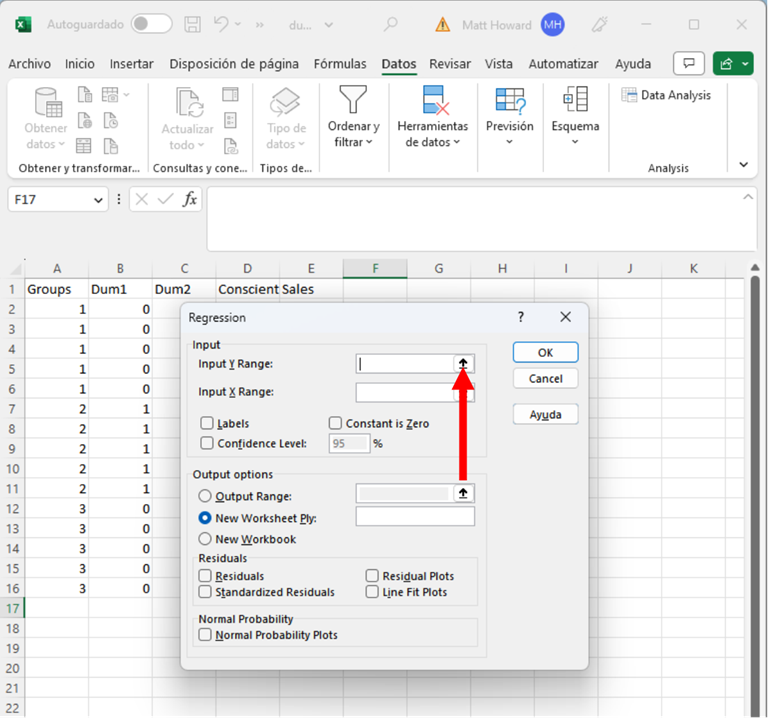The height and width of the screenshot is (718, 768).
Task: Click the Herramientas de datos icon
Action: (432, 100)
